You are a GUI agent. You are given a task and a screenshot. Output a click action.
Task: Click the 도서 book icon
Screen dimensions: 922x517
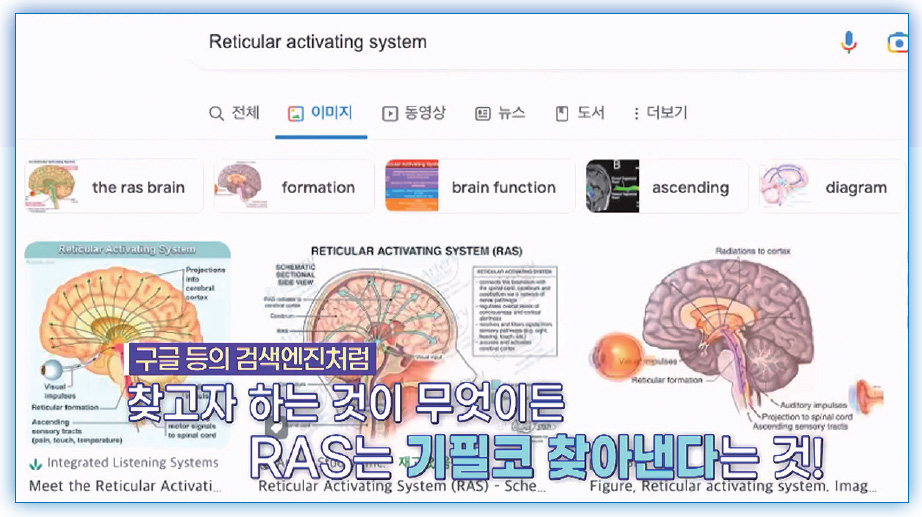point(562,114)
